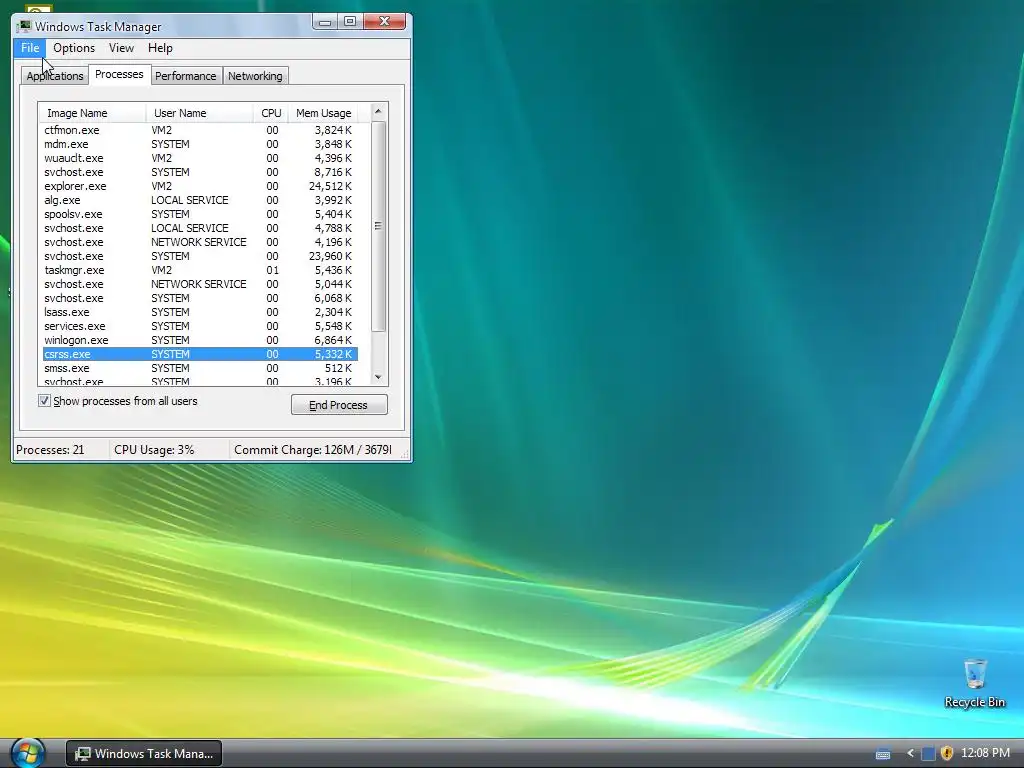Click the blue square tray icon
Screen dimensions: 1024x768
coord(927,753)
